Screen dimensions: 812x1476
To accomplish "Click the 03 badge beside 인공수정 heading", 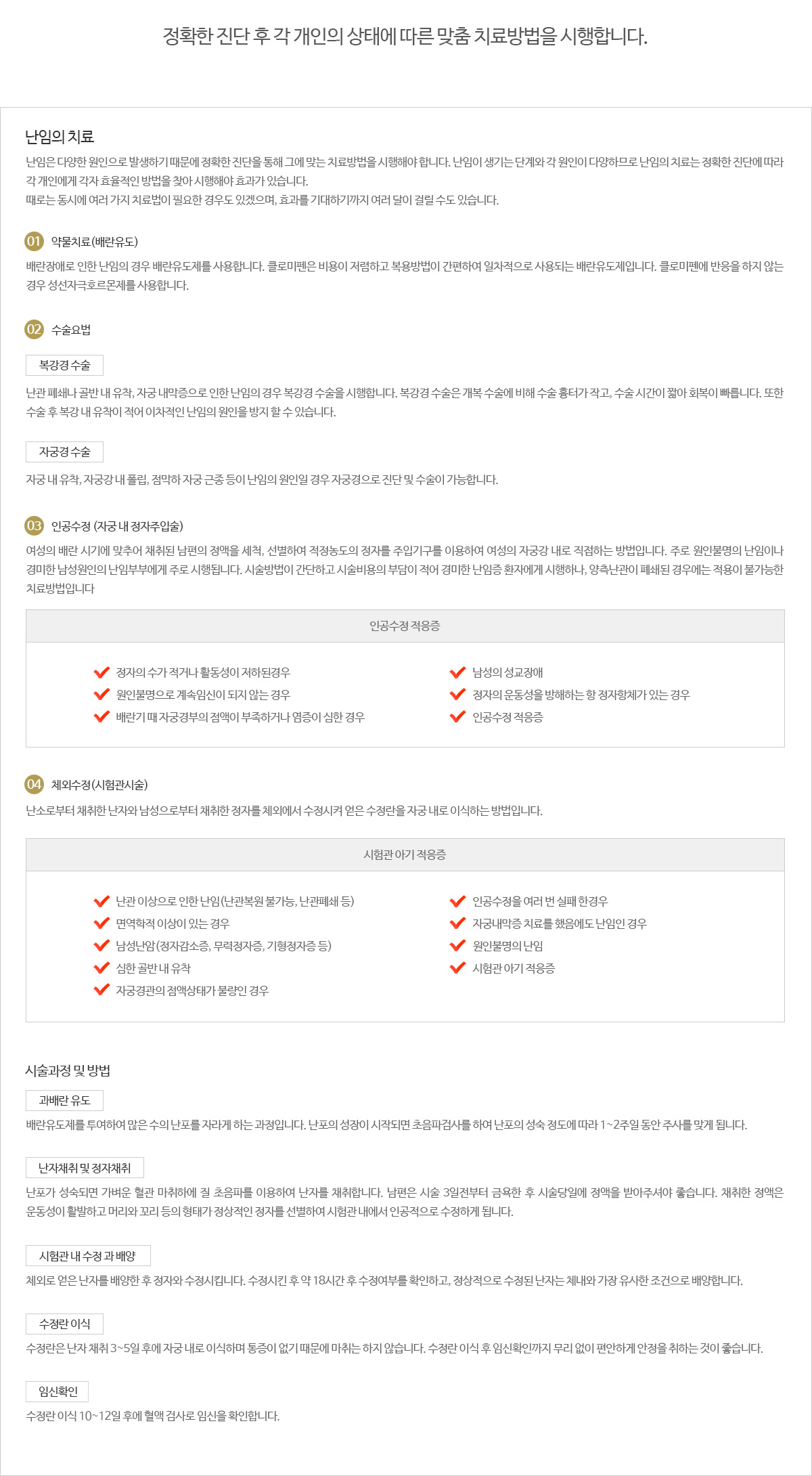I will click(34, 526).
